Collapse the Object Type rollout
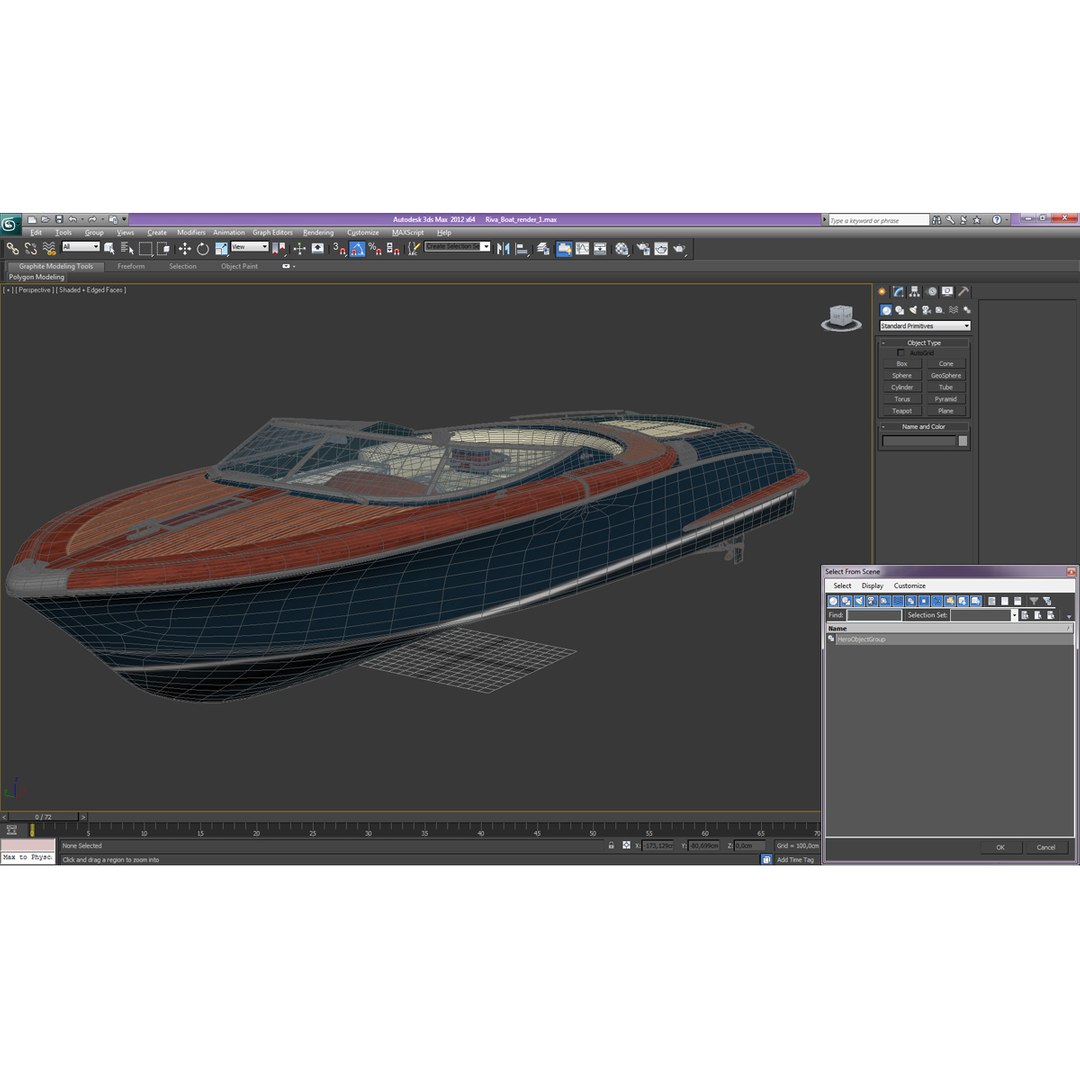This screenshot has width=1080, height=1080. click(x=924, y=342)
